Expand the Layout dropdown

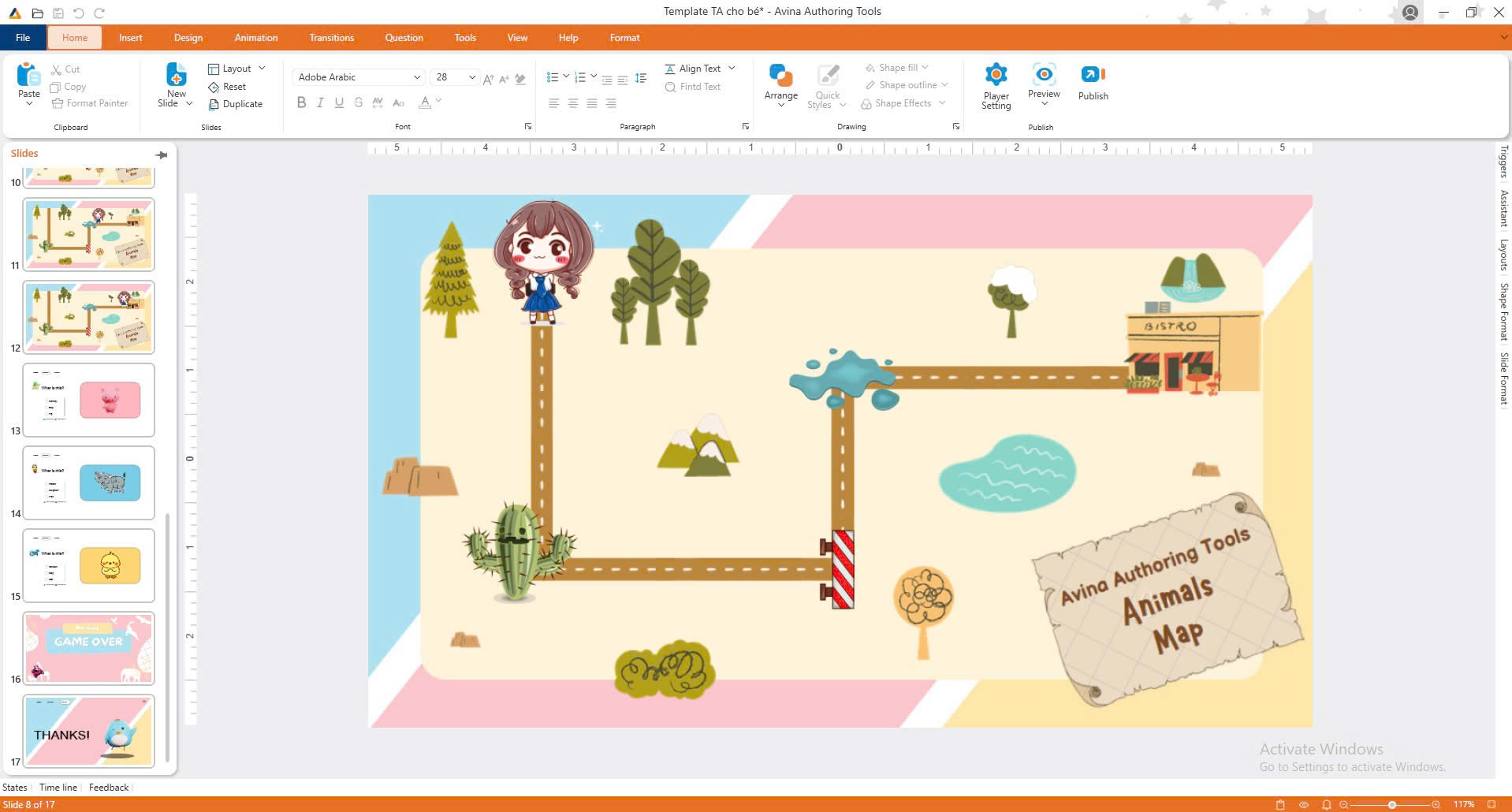point(261,69)
